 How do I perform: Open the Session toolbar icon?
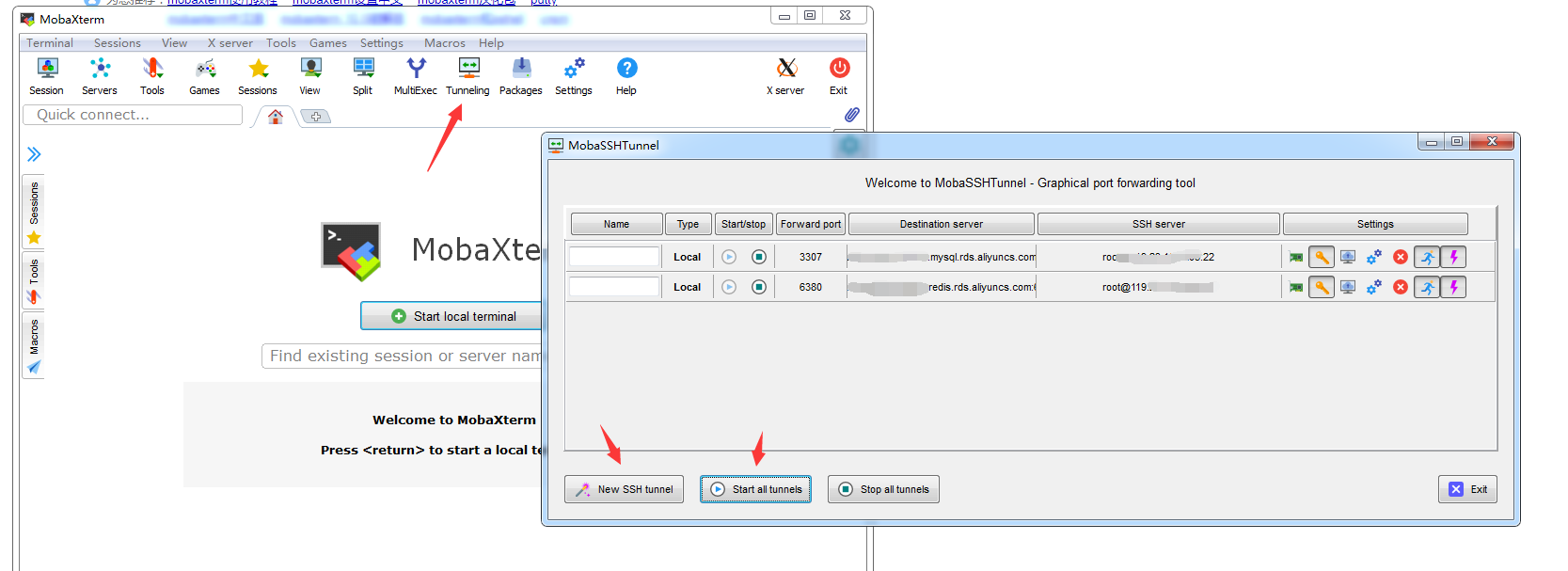(46, 76)
